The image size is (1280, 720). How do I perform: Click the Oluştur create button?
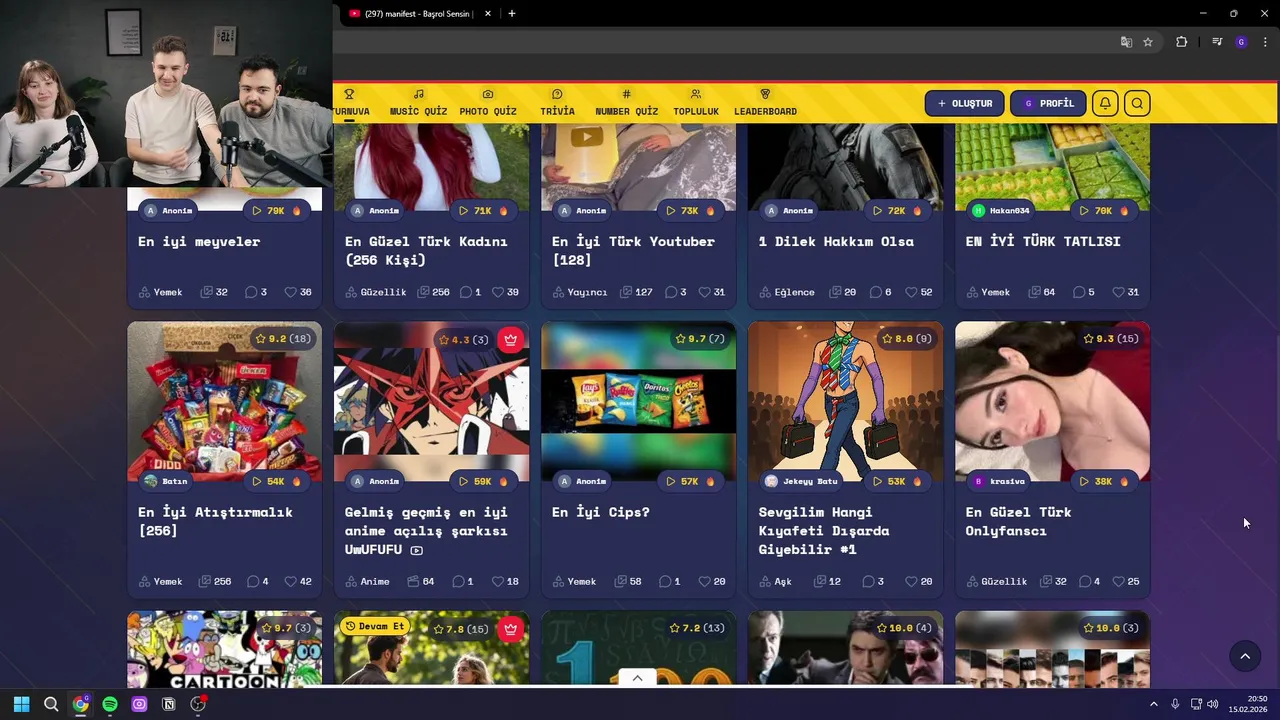pos(964,103)
